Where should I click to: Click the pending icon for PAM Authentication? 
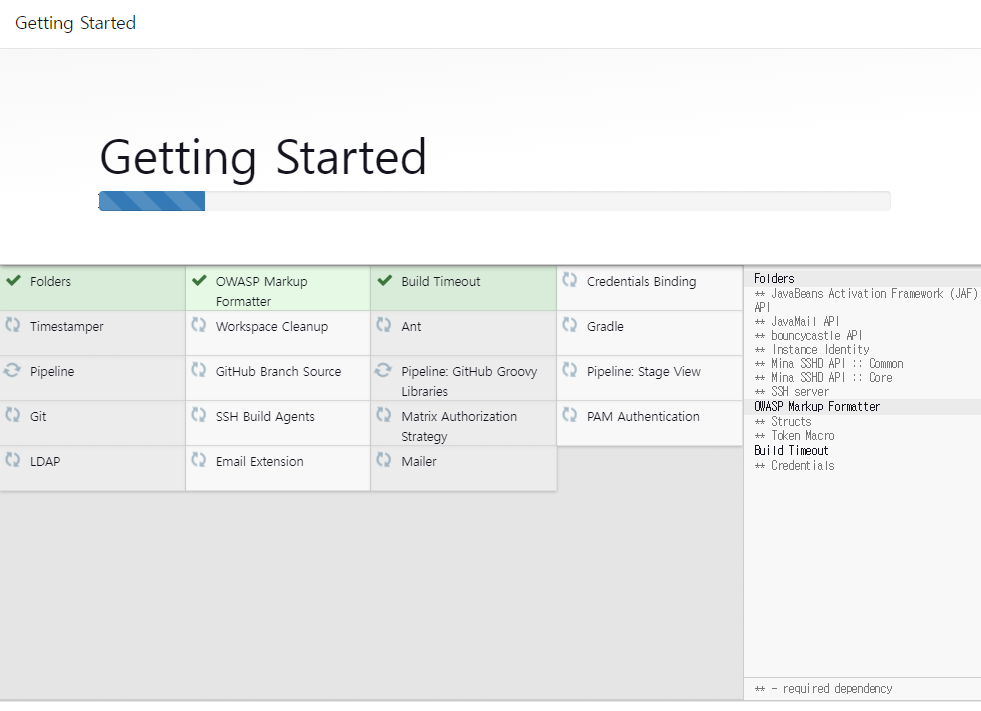(x=569, y=415)
